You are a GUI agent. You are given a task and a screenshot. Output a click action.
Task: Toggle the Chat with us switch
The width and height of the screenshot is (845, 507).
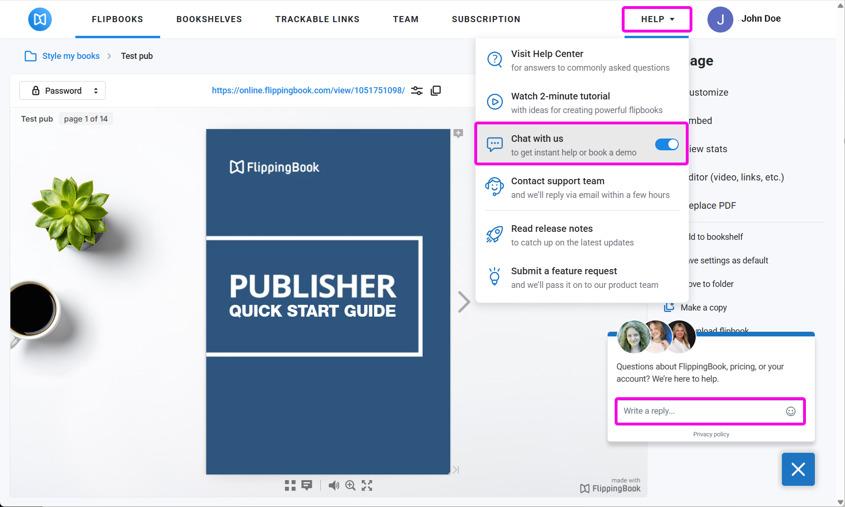pyautogui.click(x=667, y=144)
